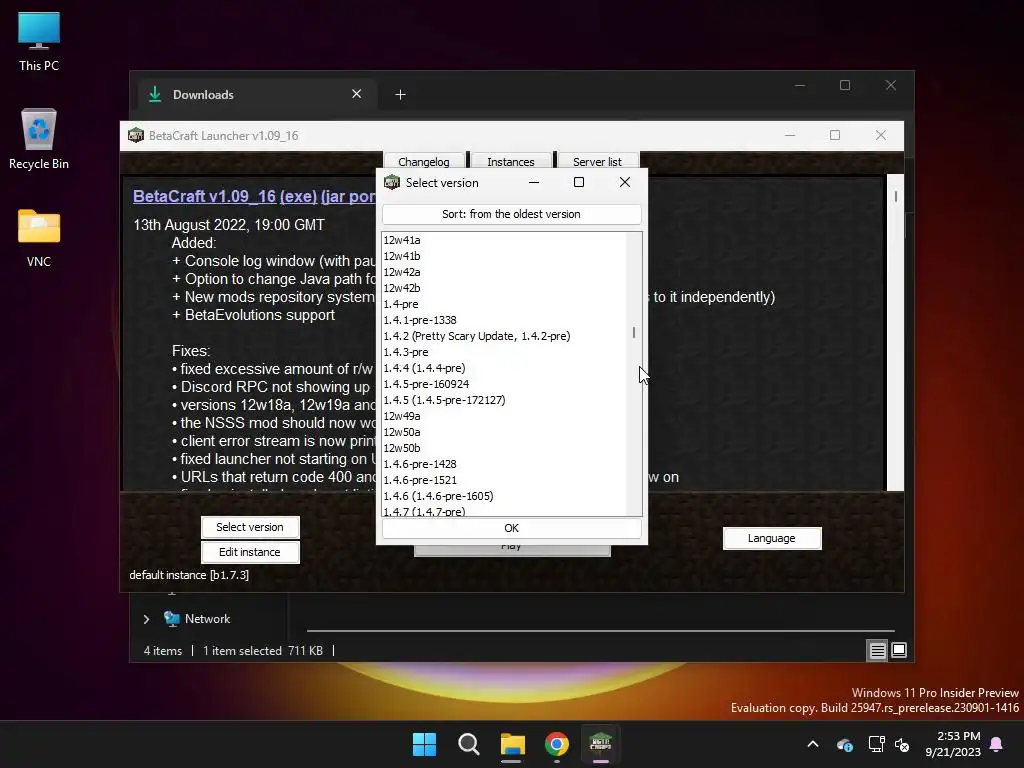
Task: Minimize the Select version dialog
Action: point(534,182)
